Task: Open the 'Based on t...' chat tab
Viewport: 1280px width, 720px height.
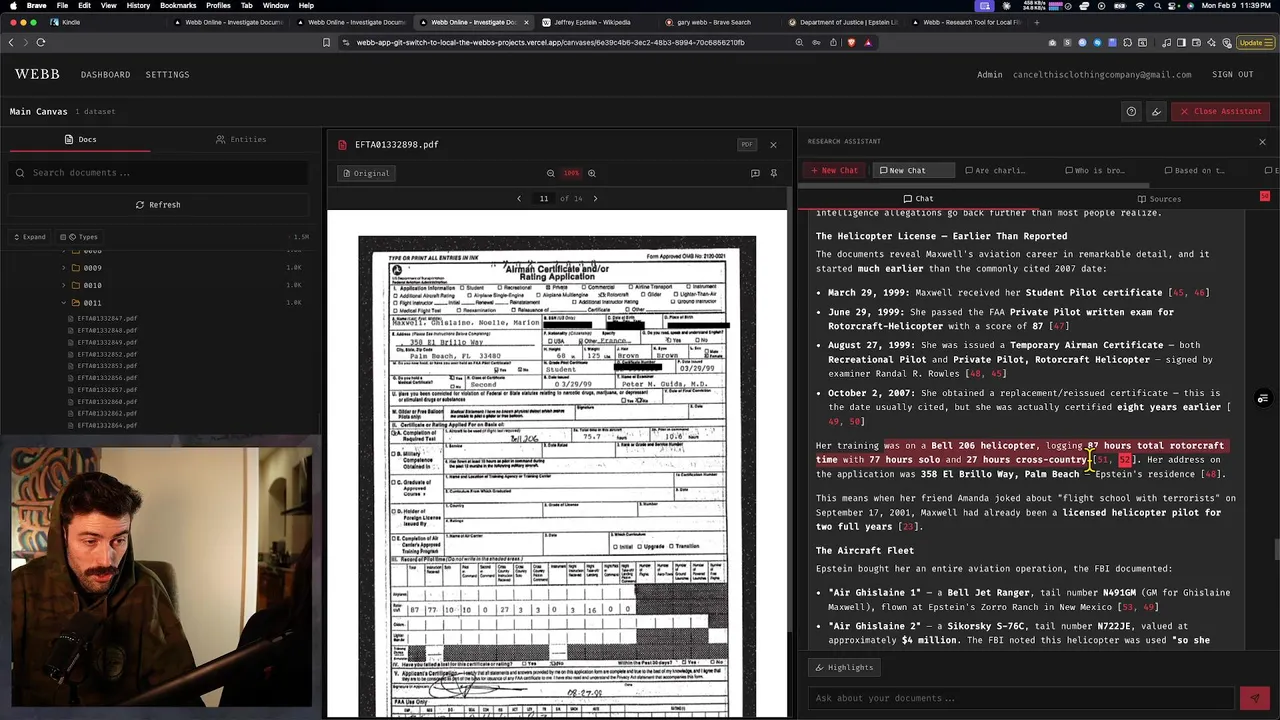Action: coord(1195,170)
